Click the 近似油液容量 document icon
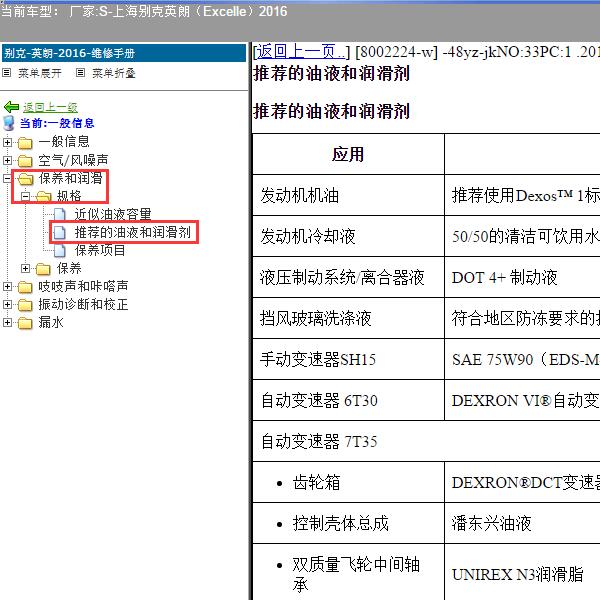 click(x=60, y=215)
